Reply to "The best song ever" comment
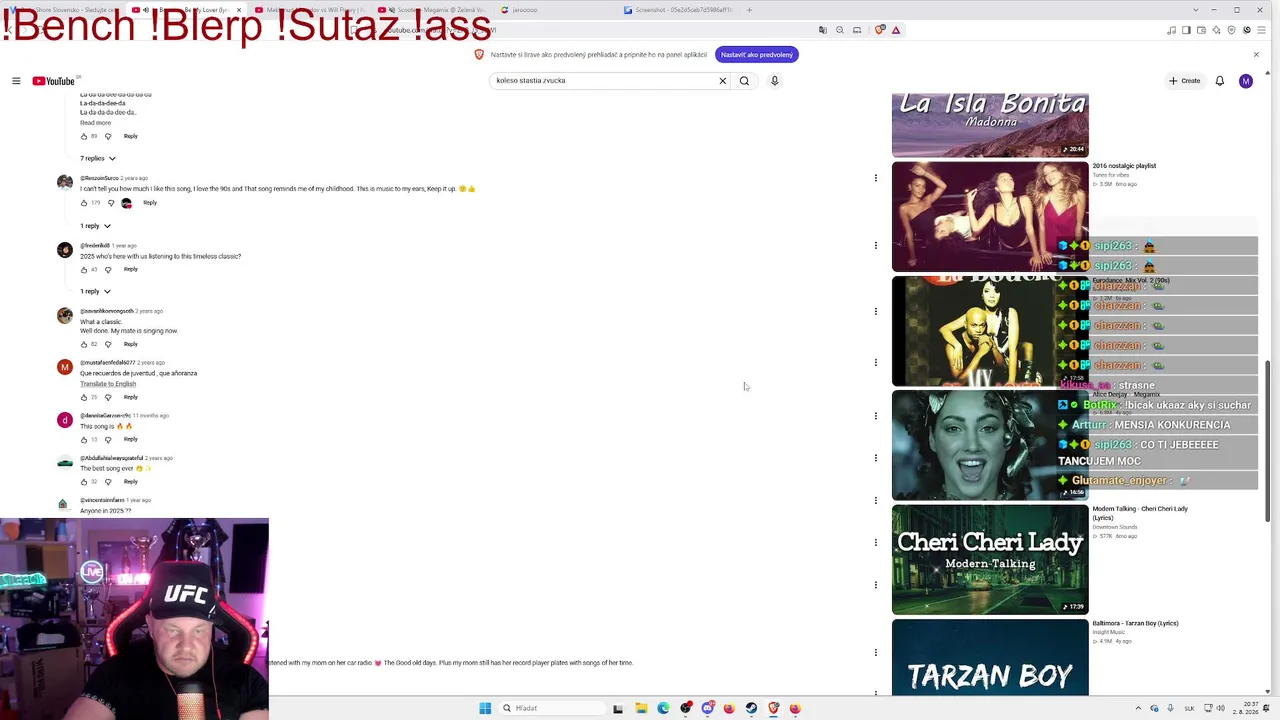 point(131,482)
